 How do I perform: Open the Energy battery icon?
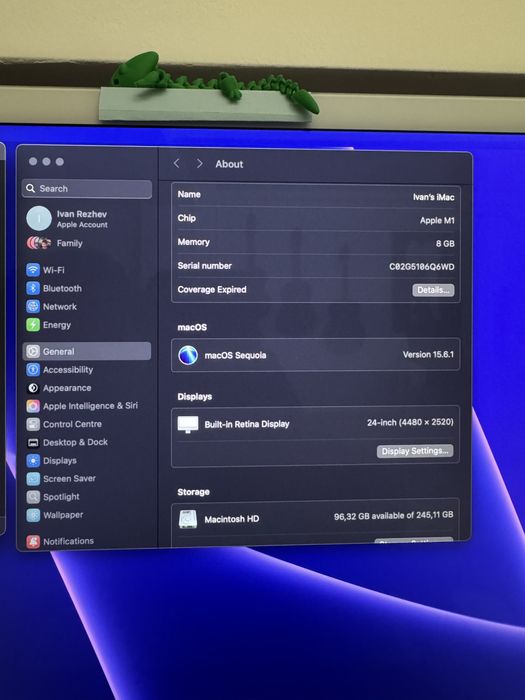coord(33,325)
